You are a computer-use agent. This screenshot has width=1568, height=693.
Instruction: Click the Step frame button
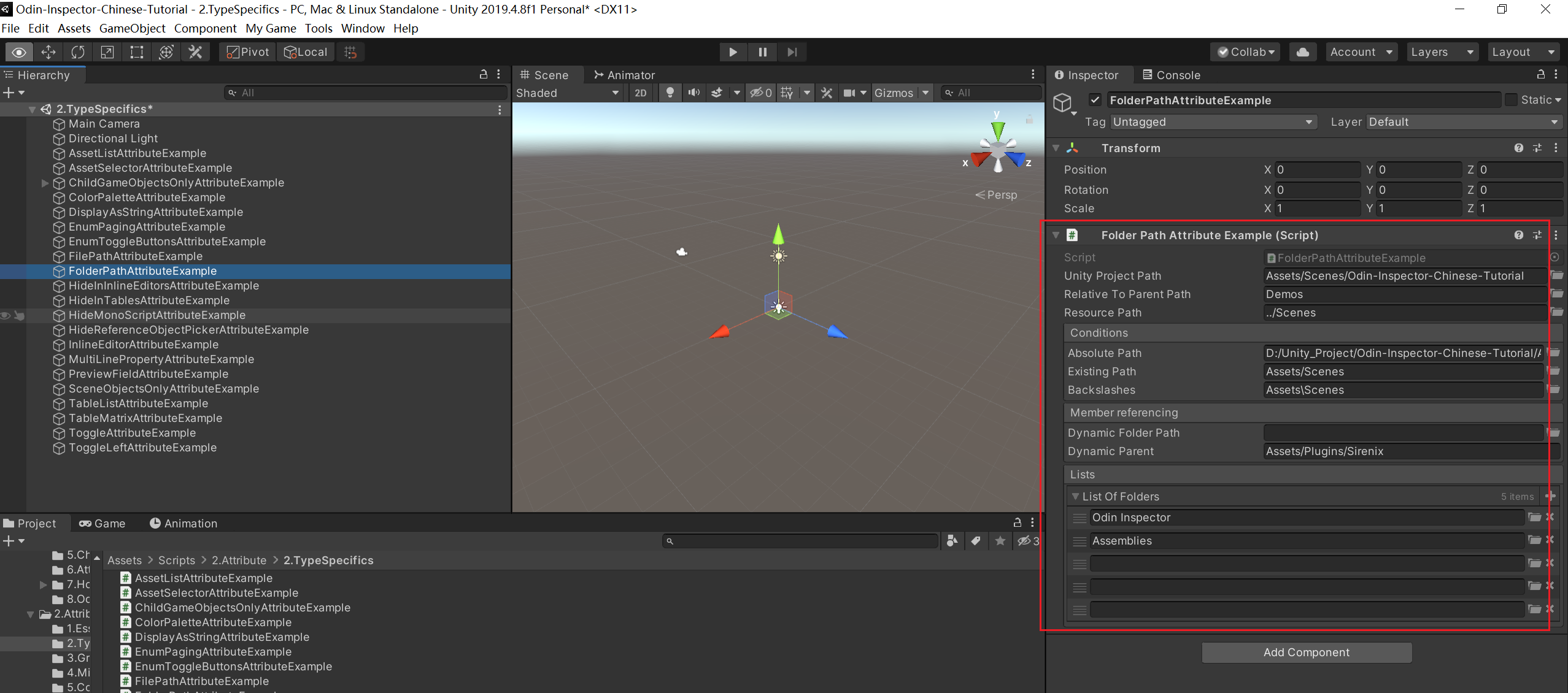pyautogui.click(x=792, y=52)
